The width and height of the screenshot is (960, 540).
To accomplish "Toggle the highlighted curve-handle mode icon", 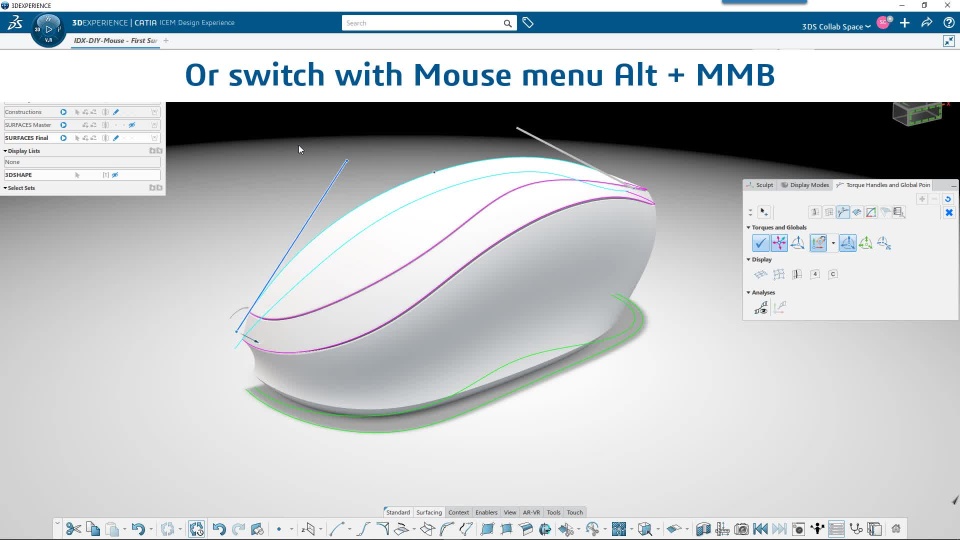I will click(x=843, y=212).
